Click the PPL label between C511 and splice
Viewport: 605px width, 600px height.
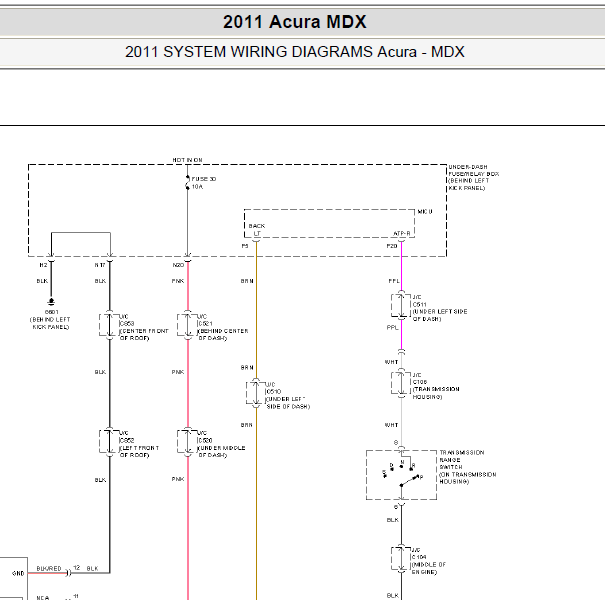392,327
